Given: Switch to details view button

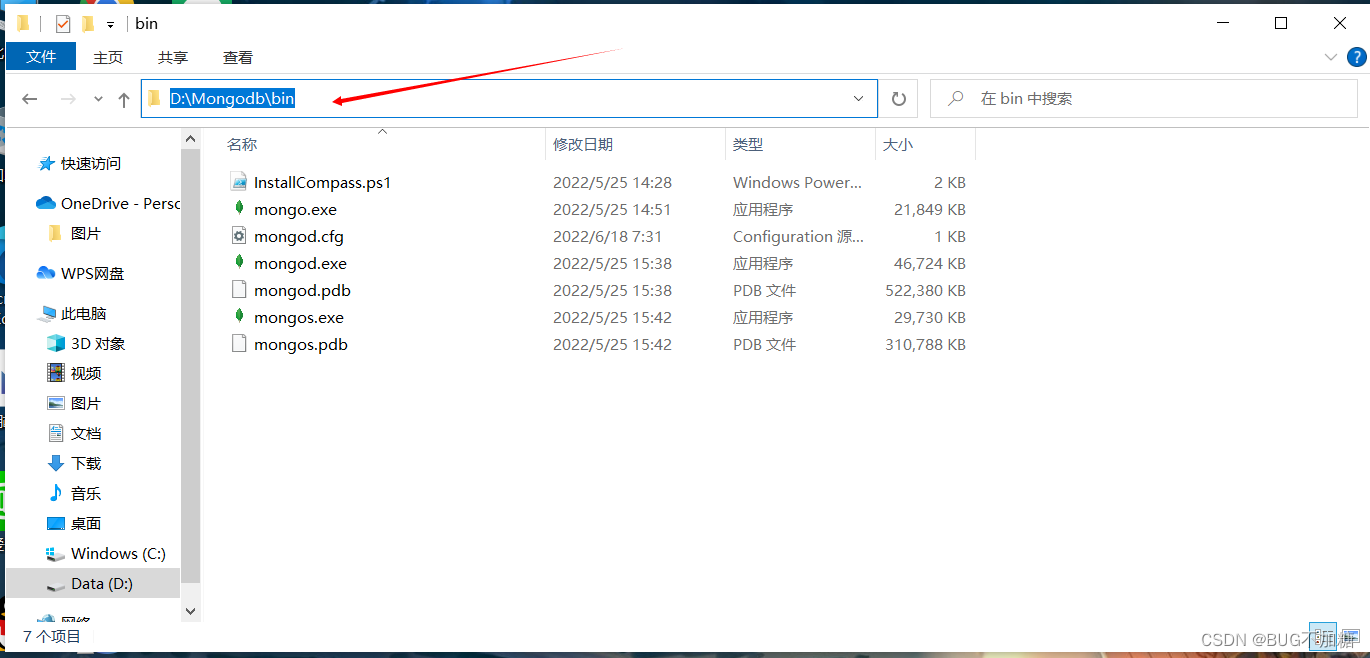Looking at the screenshot, I should 1322,636.
